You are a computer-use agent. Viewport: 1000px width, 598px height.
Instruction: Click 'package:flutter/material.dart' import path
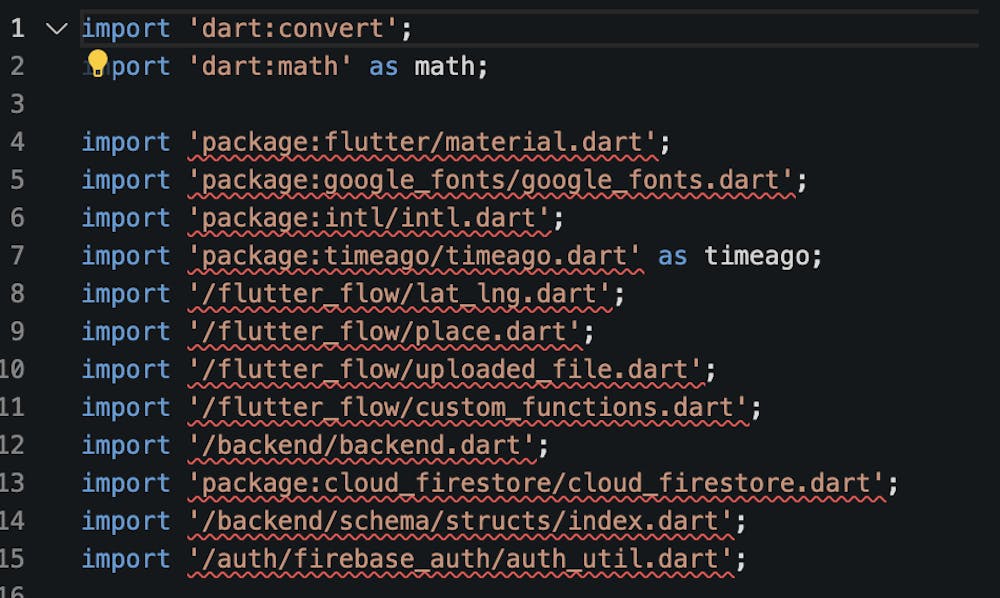point(422,142)
